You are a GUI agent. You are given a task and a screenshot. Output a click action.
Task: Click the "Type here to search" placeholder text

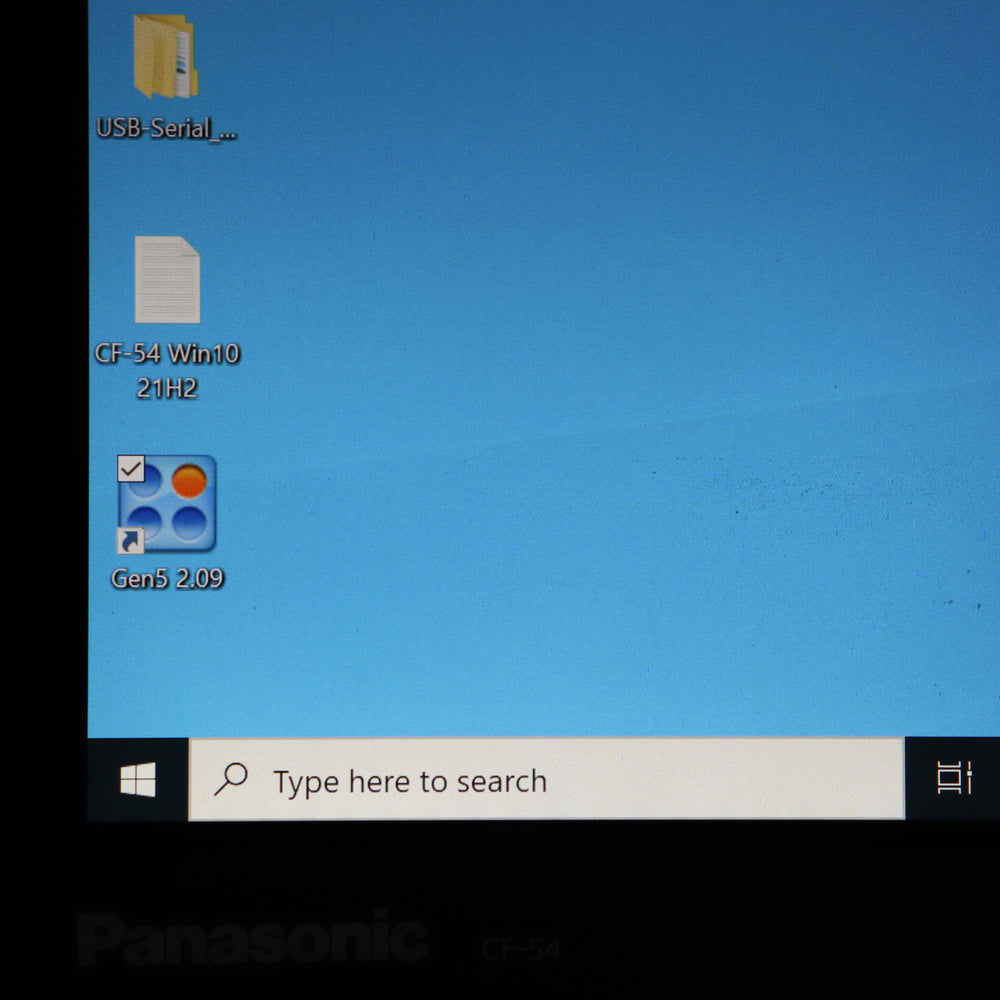click(x=410, y=782)
